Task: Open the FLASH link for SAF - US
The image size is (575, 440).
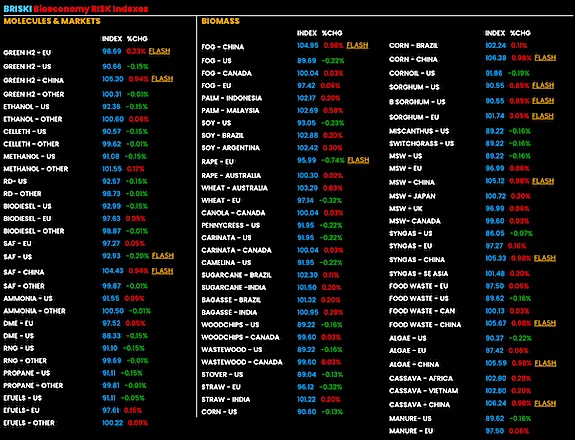Action: [x=162, y=255]
